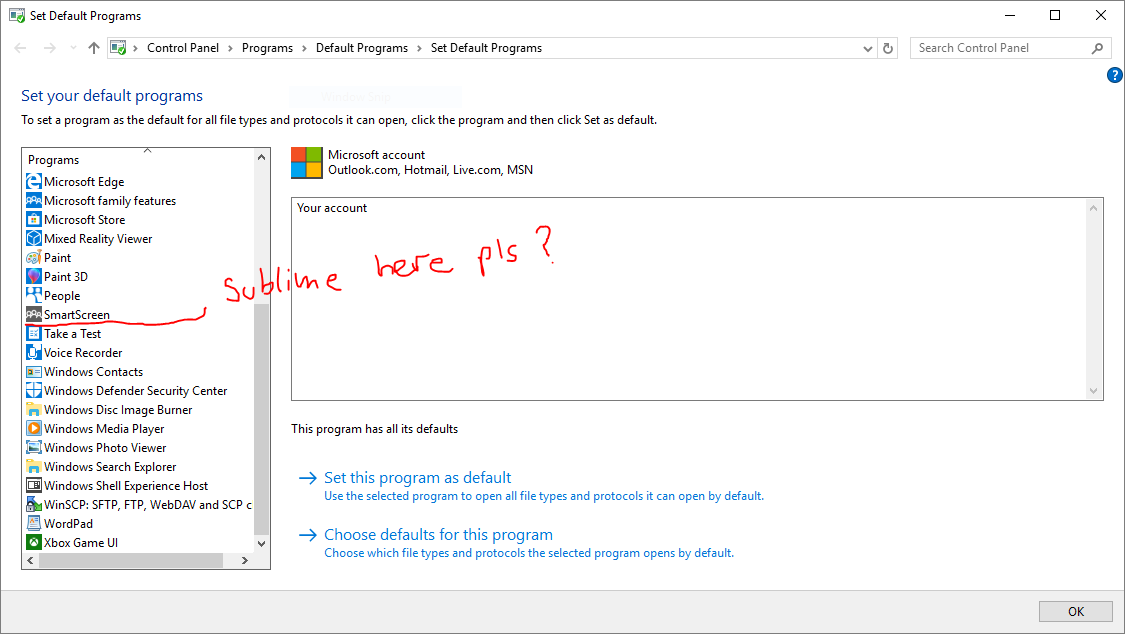This screenshot has width=1125, height=634.
Task: Select 'SmartScreen' in the programs list
Action: click(77, 315)
